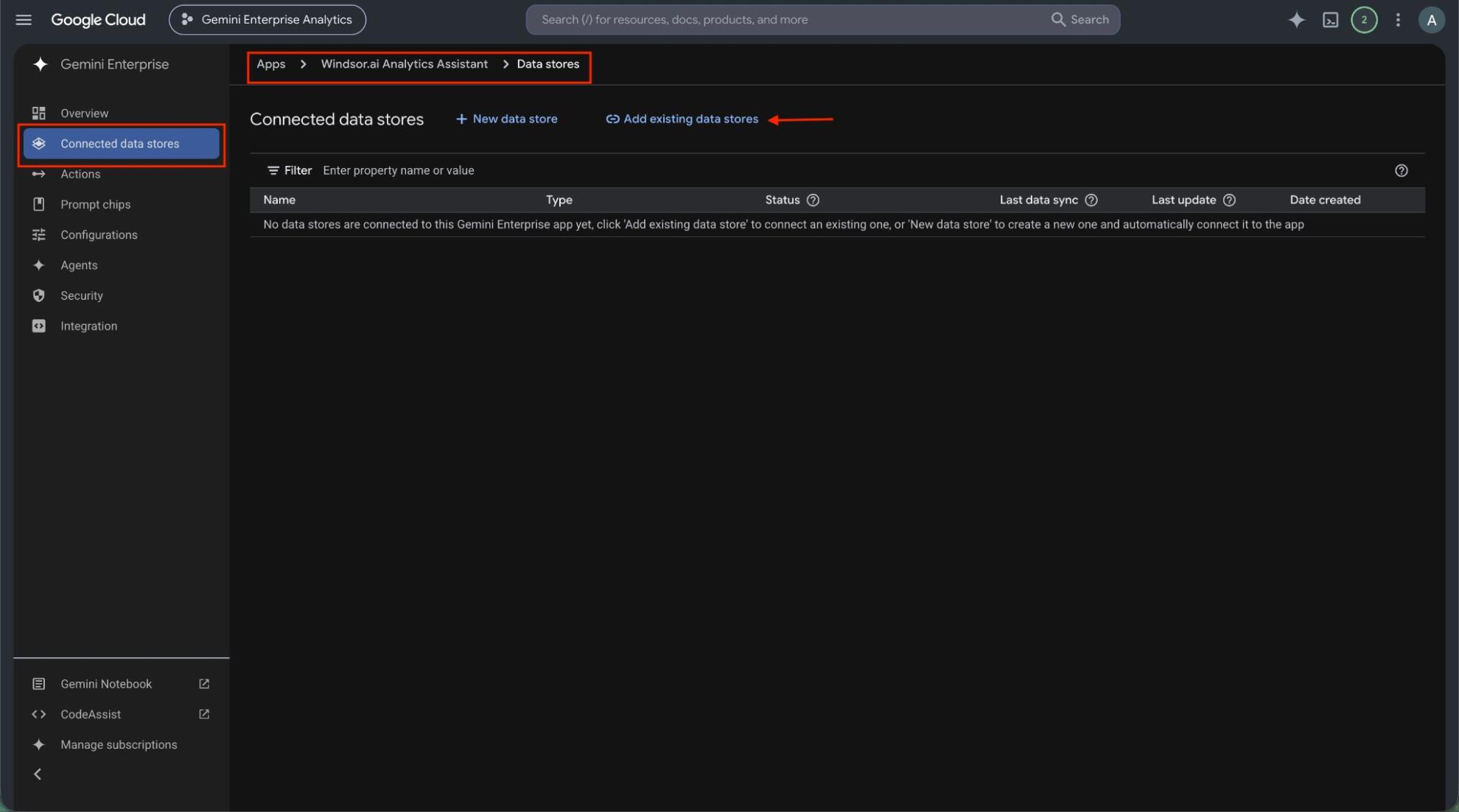Click the Data stores breadcrumb
The height and width of the screenshot is (812, 1459).
547,64
